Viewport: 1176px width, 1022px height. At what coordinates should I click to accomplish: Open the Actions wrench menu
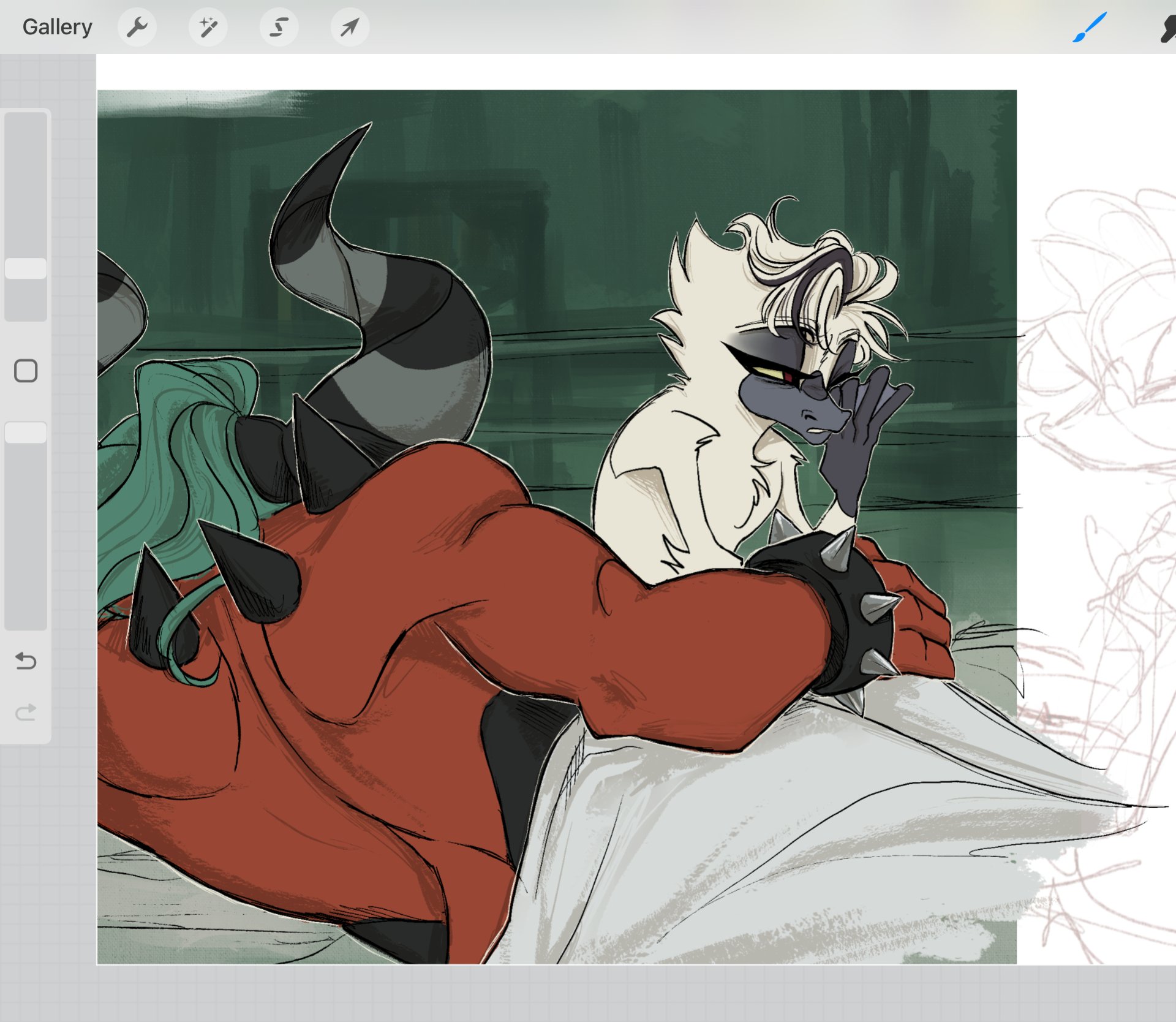click(x=137, y=27)
